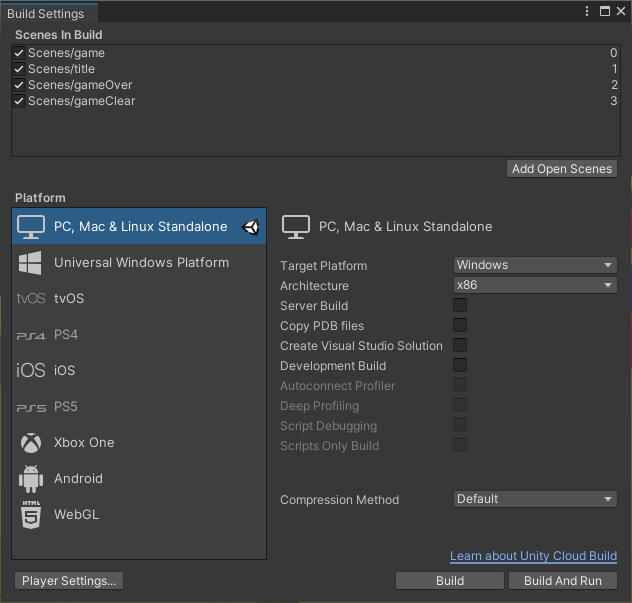Choose the PS4 platform icon

(31, 335)
